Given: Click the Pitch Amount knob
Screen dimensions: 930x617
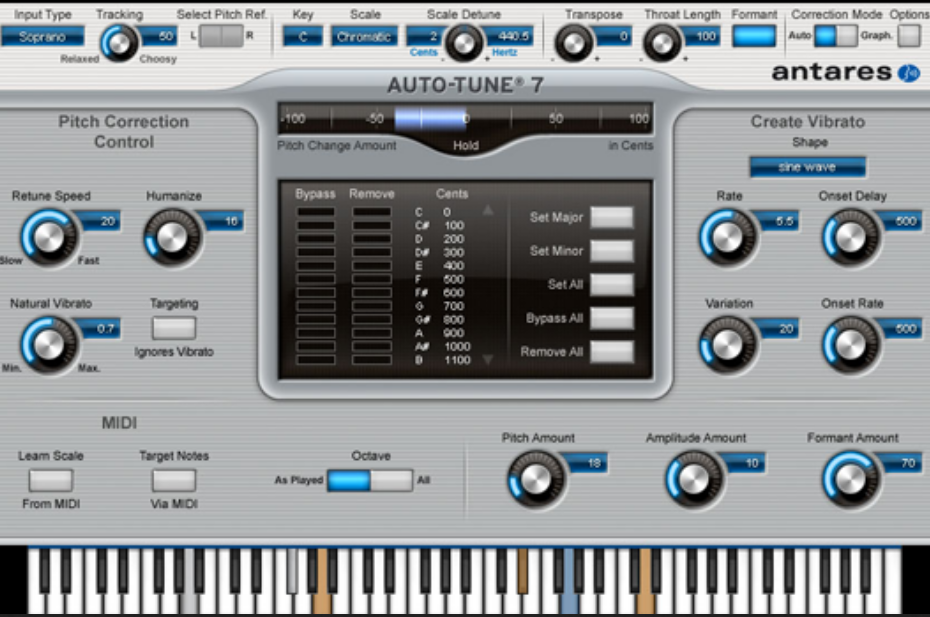Looking at the screenshot, I should click(536, 479).
